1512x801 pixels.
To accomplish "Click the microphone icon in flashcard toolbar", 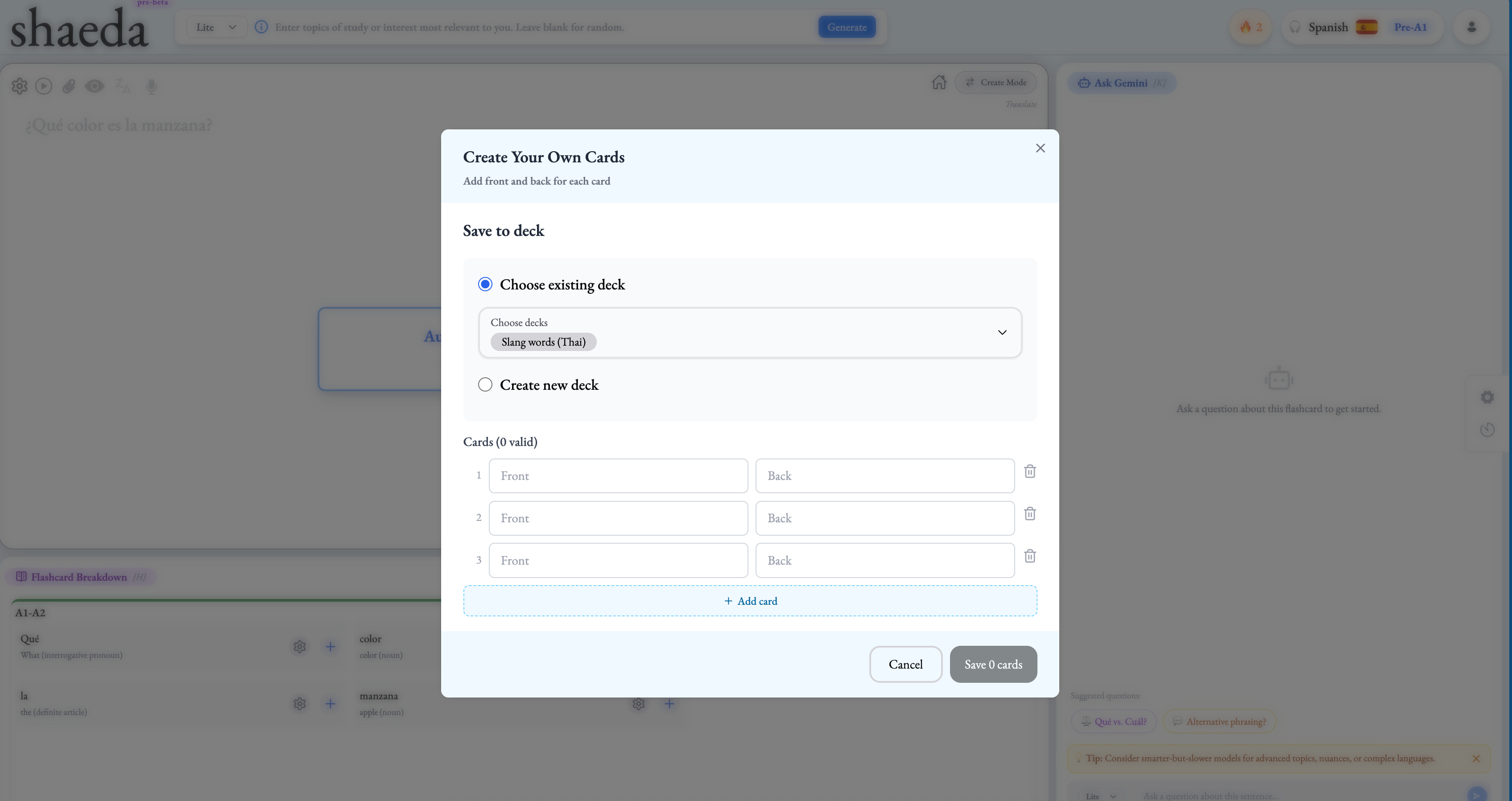I will [151, 87].
